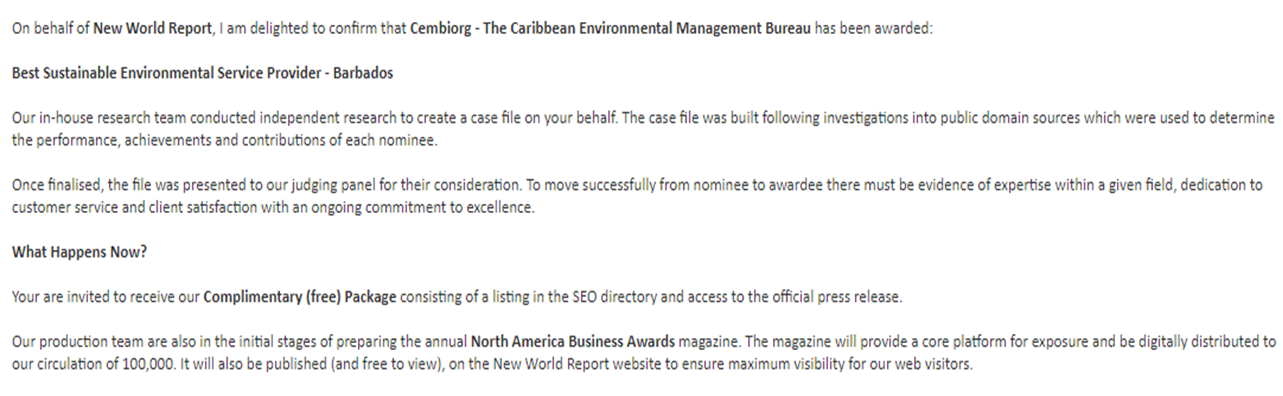
Task: Click "ongoing commitment to excellence" text
Action: [431, 208]
